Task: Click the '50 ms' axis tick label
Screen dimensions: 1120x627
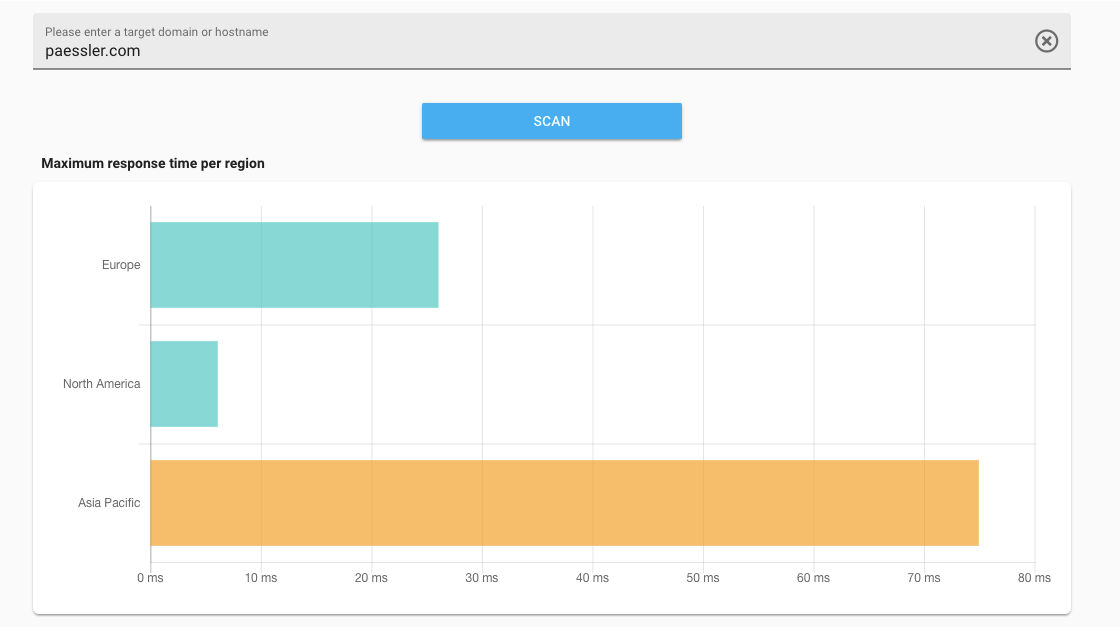Action: (x=703, y=578)
